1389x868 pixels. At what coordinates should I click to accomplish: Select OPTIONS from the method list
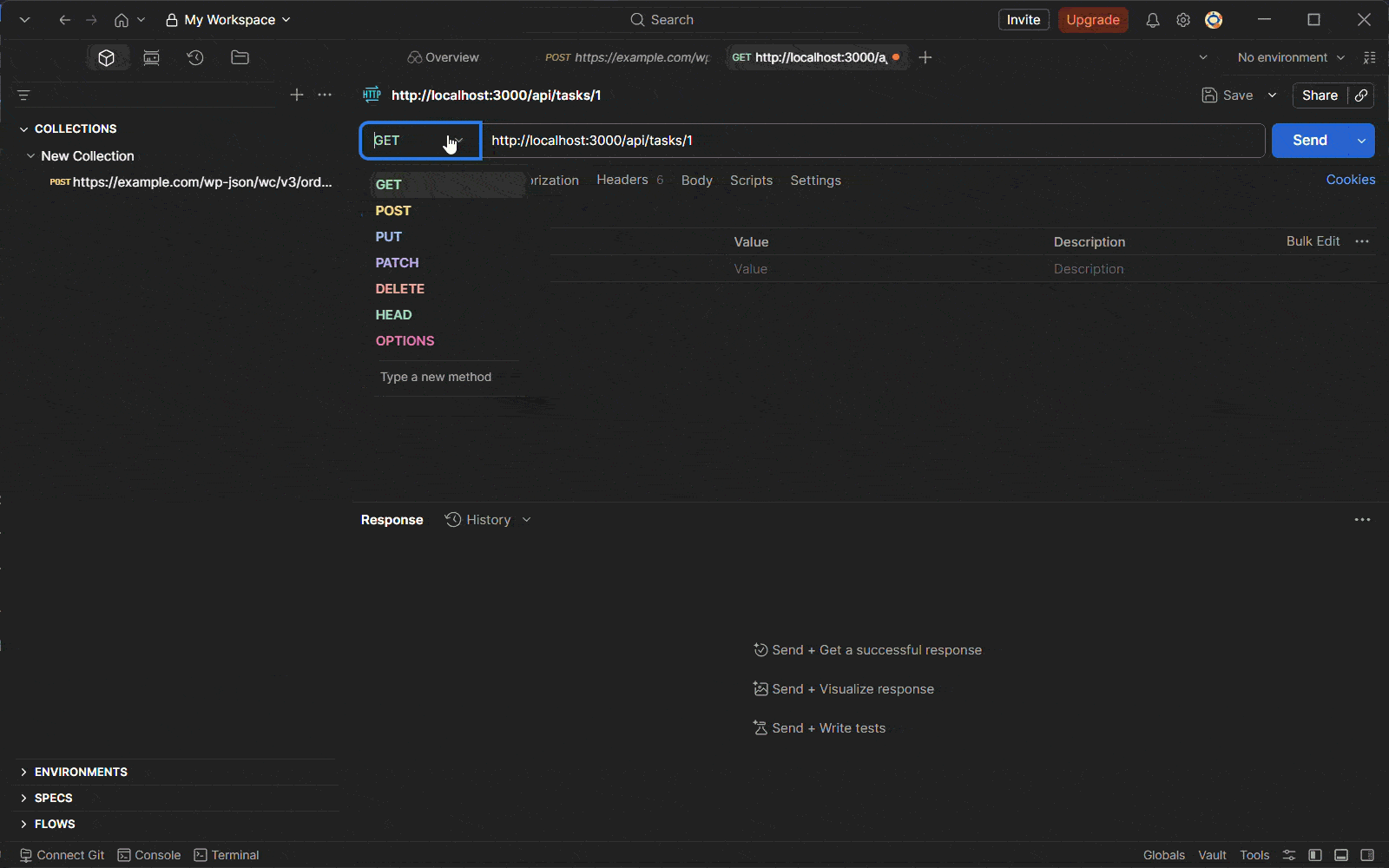pos(405,341)
